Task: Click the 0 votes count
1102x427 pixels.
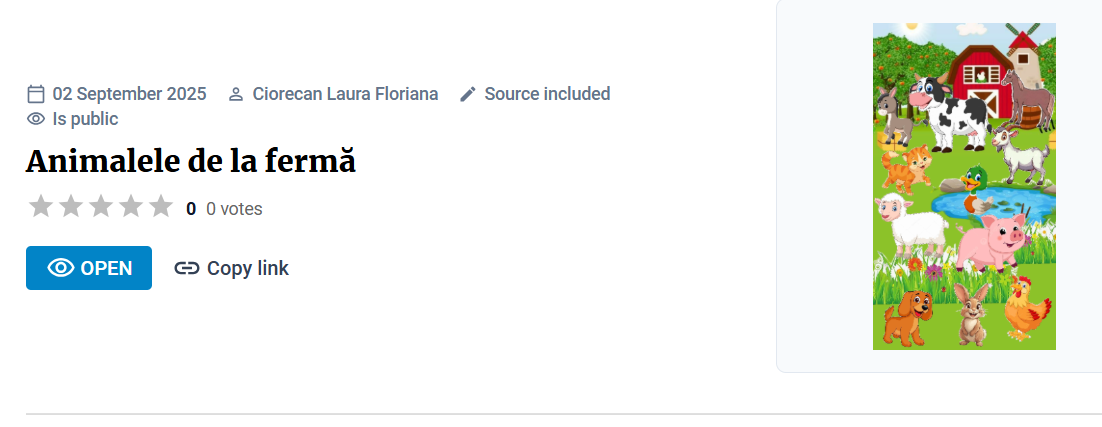Action: point(234,209)
